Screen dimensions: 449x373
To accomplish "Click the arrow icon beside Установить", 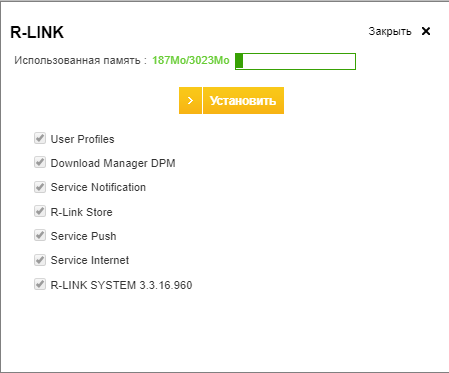I will coord(190,100).
